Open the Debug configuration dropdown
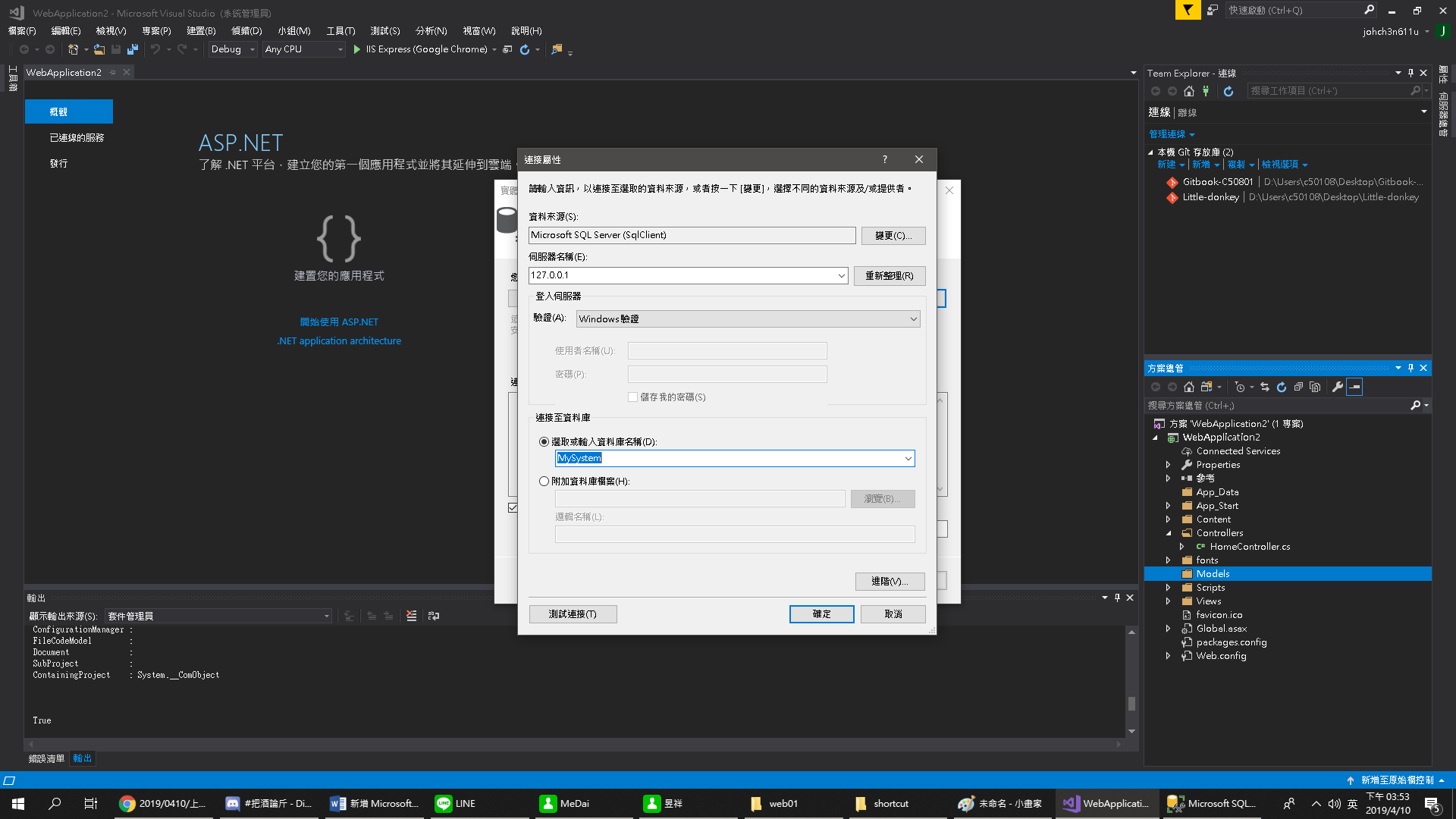1456x819 pixels. 233,49
